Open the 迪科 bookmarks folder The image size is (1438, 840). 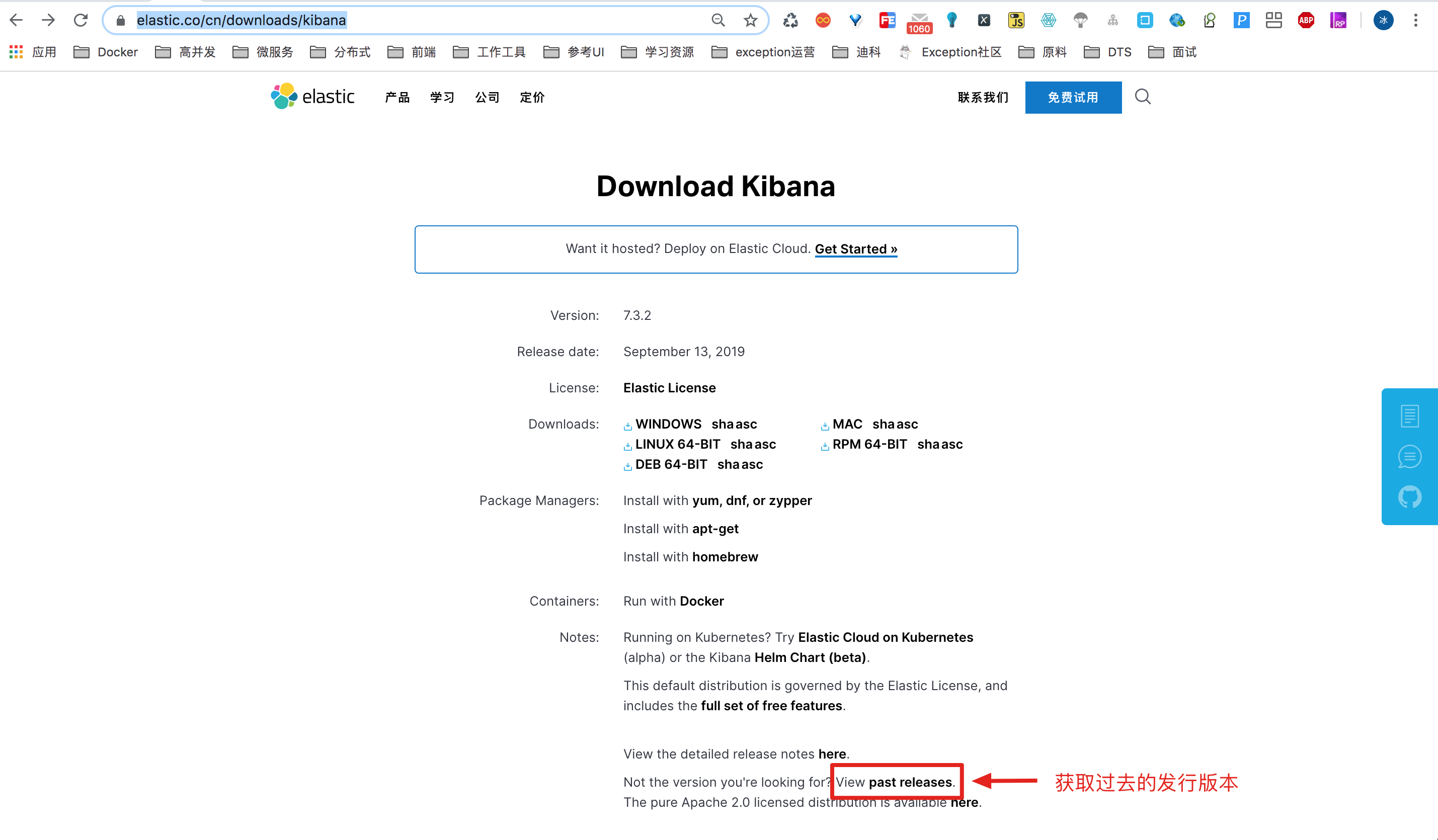[857, 52]
